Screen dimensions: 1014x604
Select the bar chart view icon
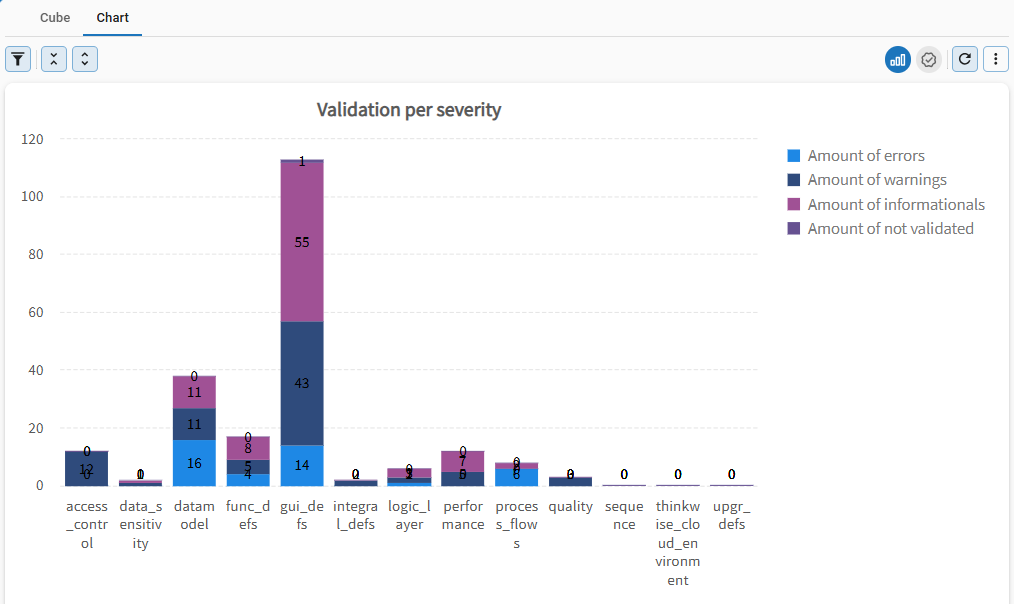[898, 59]
